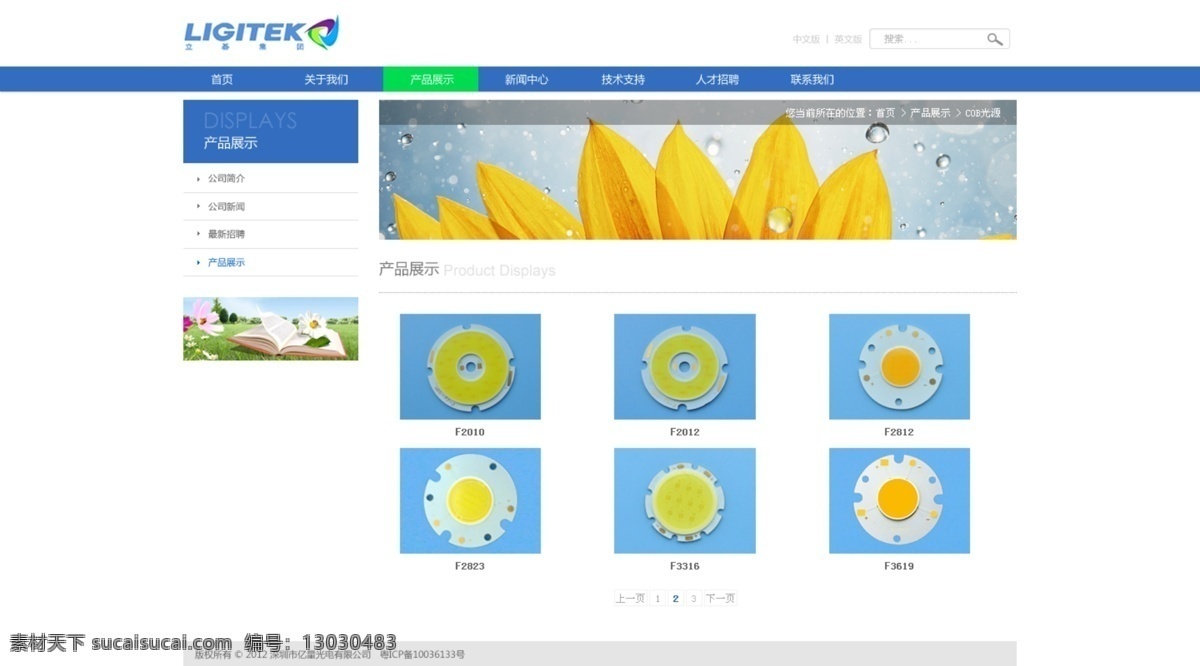Jump to page 1 in pagination

pos(657,598)
